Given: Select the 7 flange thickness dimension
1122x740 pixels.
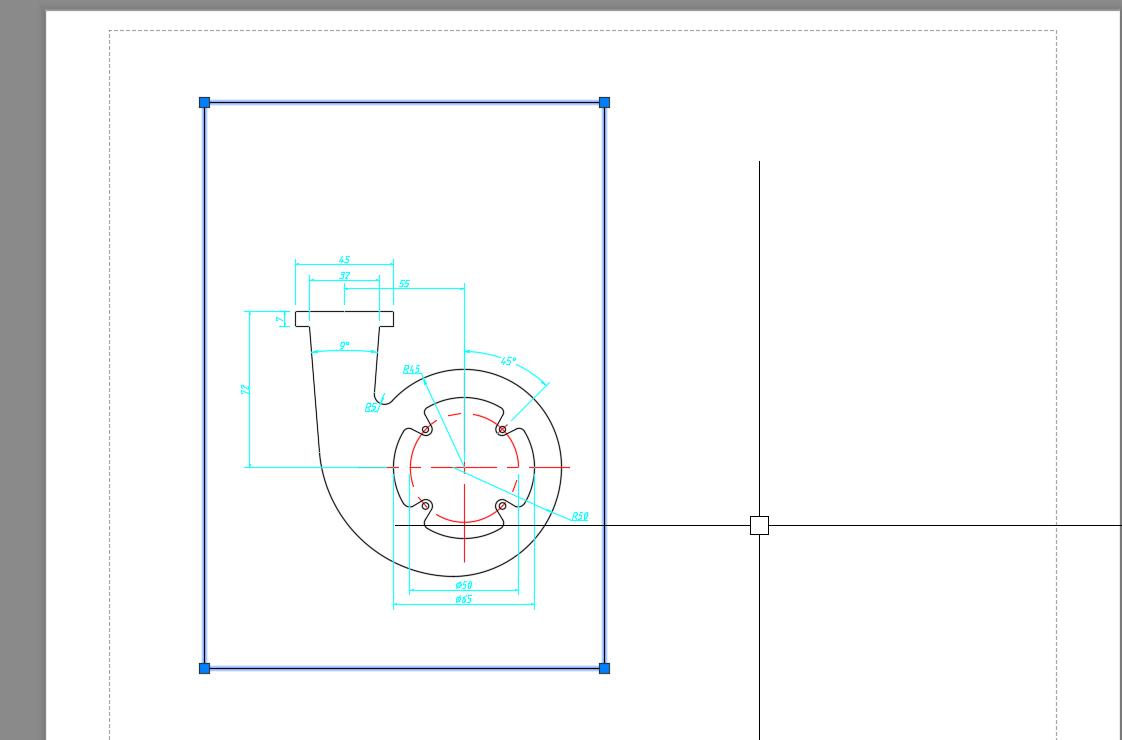Looking at the screenshot, I should (x=279, y=319).
